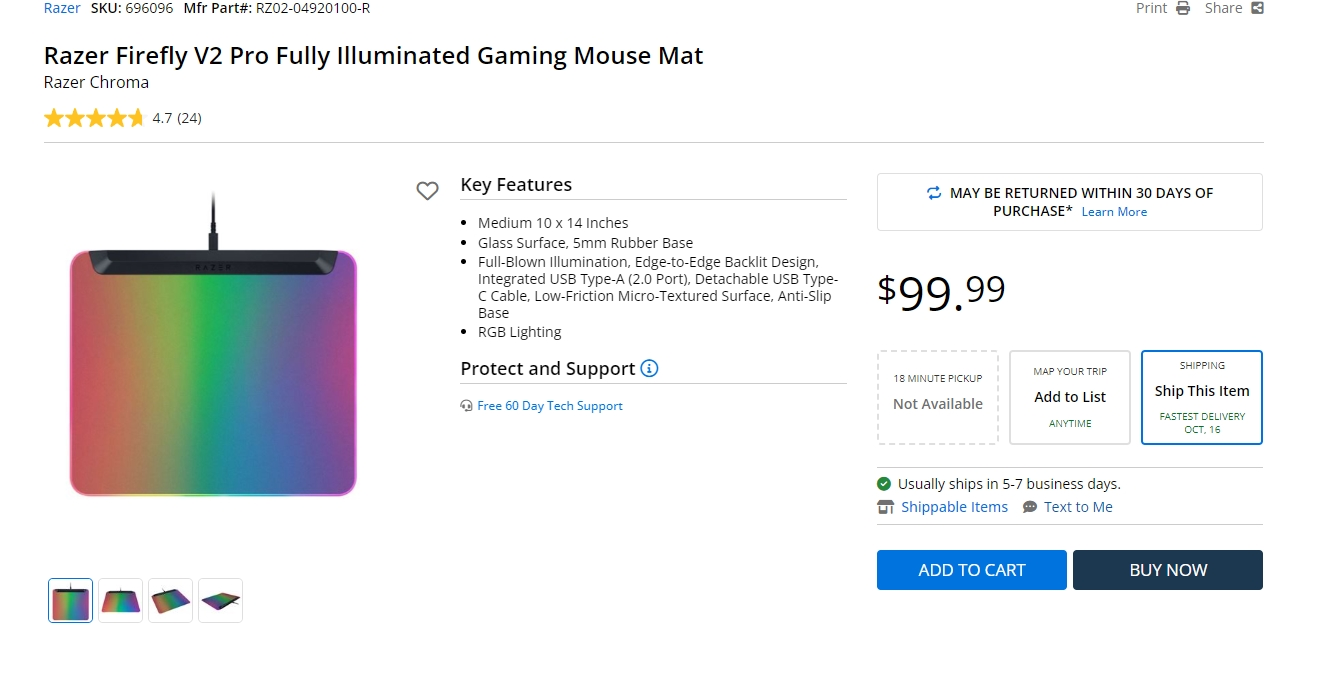Select the 18 Minute Pickup option
Viewport: 1318px width, 676px height.
tap(938, 397)
